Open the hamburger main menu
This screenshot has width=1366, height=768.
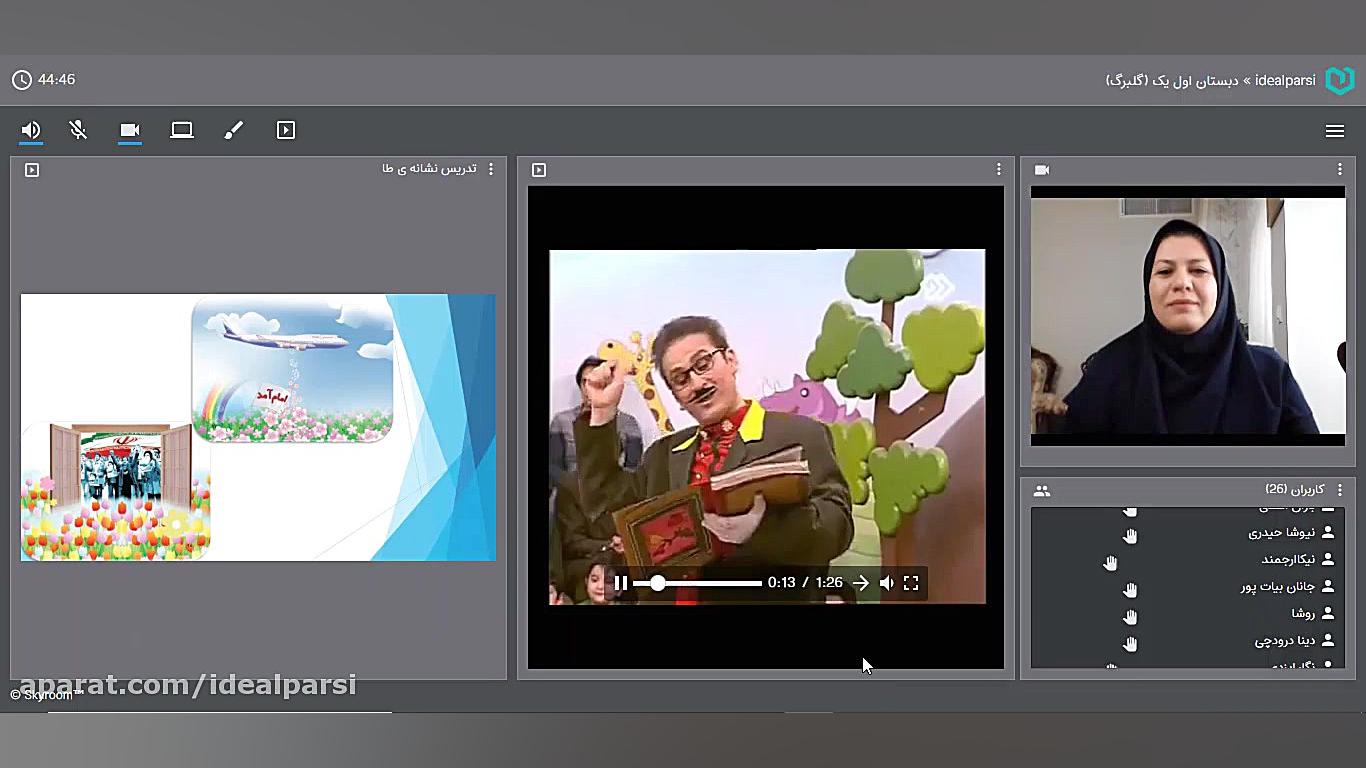point(1335,131)
